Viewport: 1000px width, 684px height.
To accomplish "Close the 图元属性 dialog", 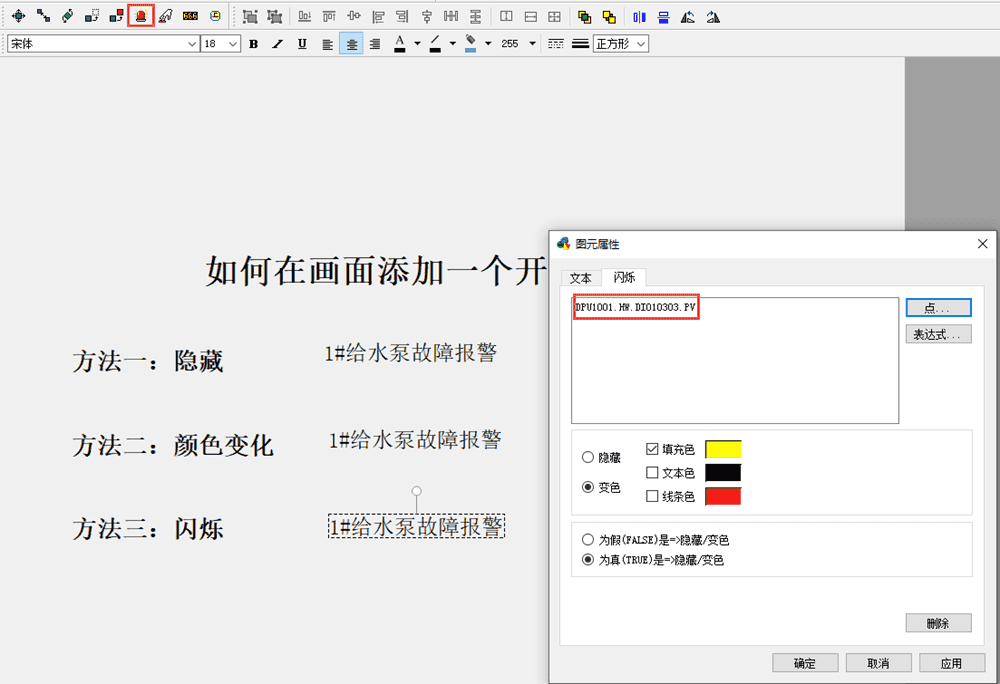I will click(982, 244).
